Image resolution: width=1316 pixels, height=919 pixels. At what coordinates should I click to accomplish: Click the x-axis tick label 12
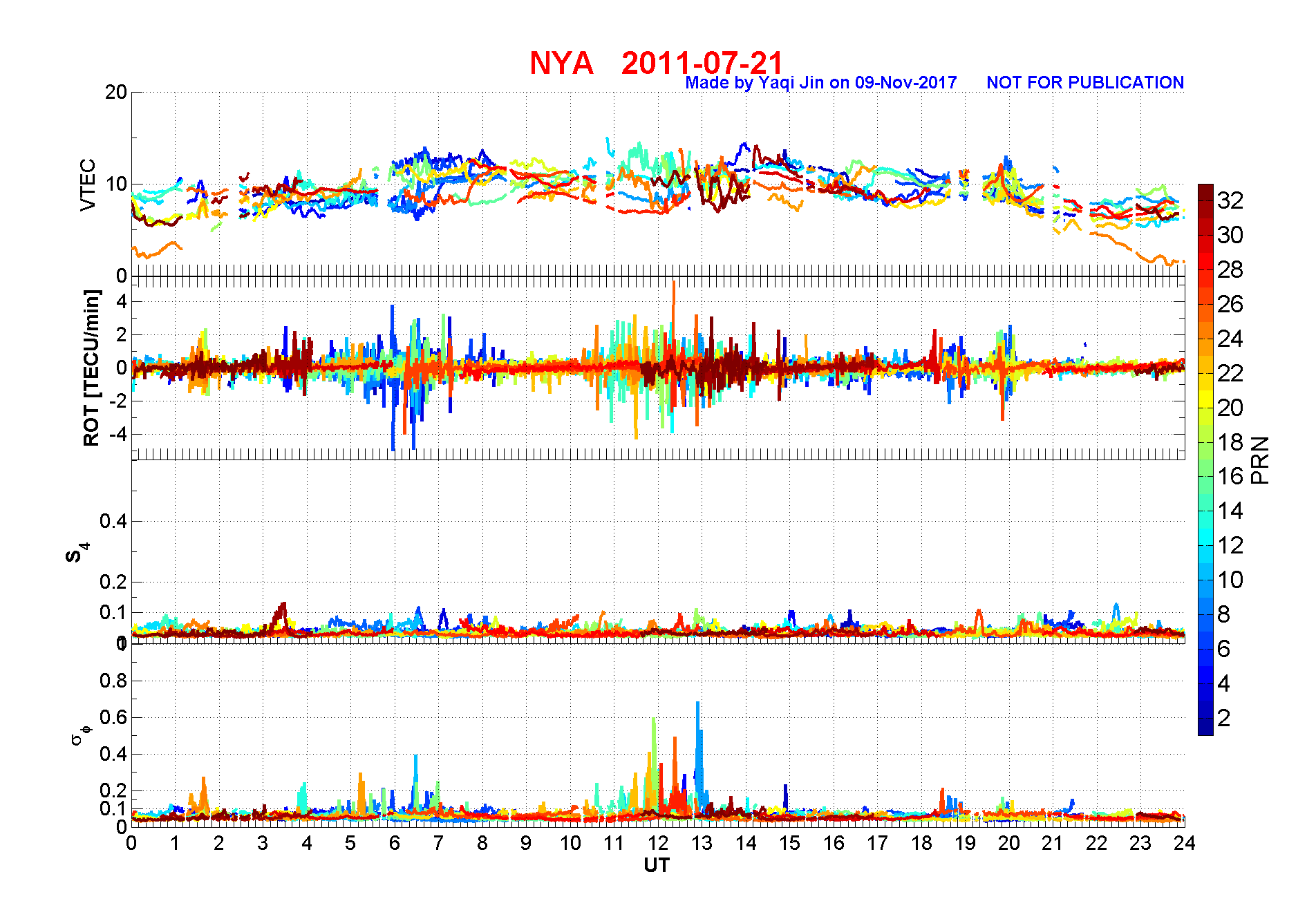657,843
